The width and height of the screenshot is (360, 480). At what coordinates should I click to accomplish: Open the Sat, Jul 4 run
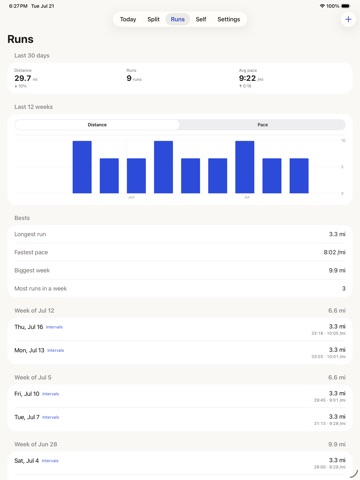tap(180, 463)
